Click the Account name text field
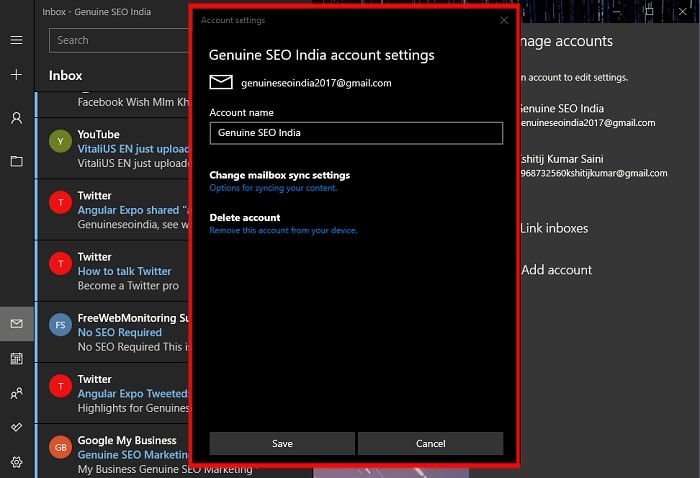The image size is (700, 478). 356,133
